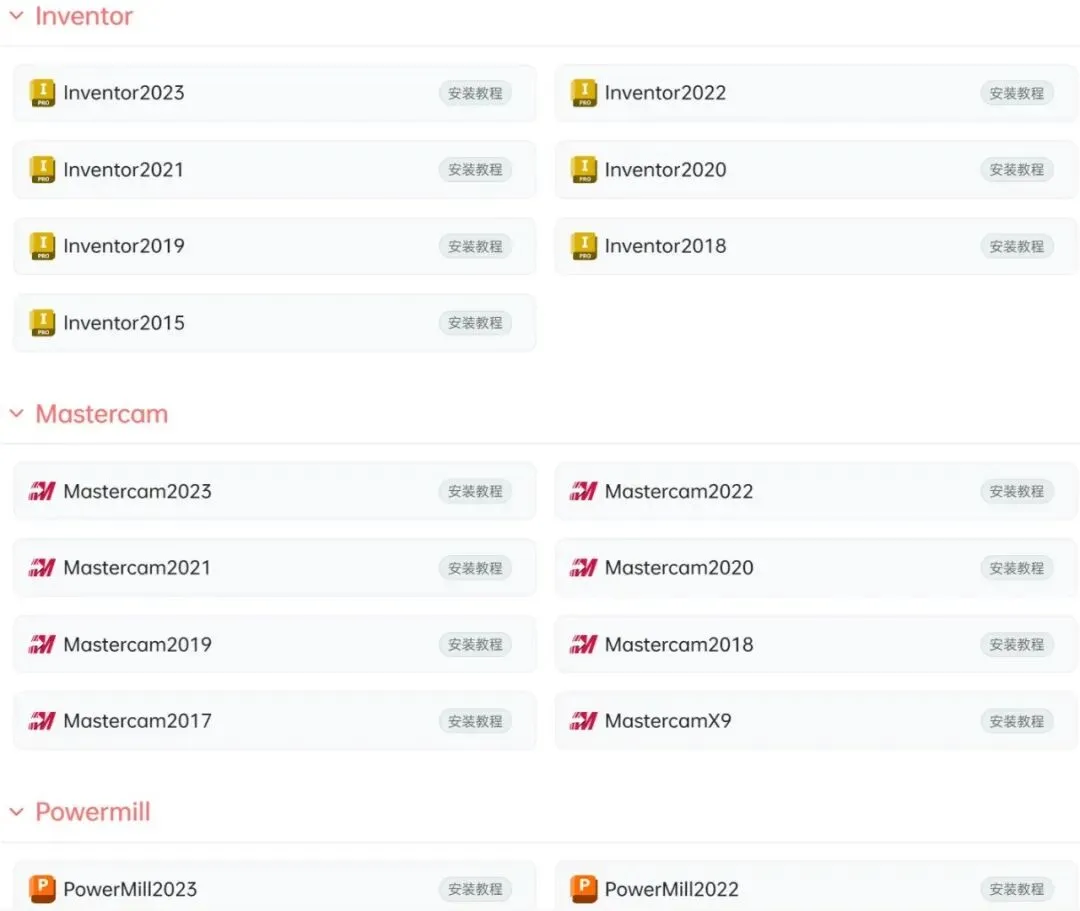Open 安装教程 for PowerMill2023

point(475,889)
